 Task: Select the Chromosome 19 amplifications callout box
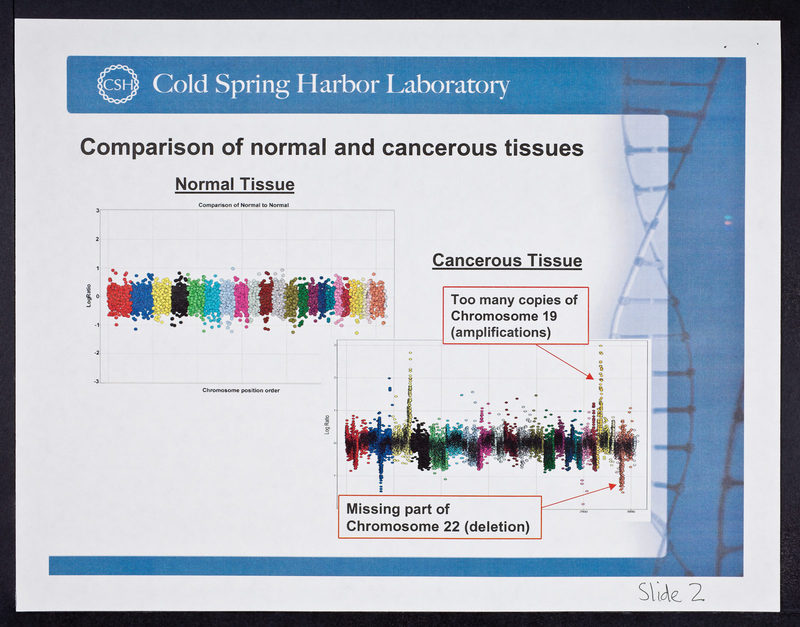(516, 315)
